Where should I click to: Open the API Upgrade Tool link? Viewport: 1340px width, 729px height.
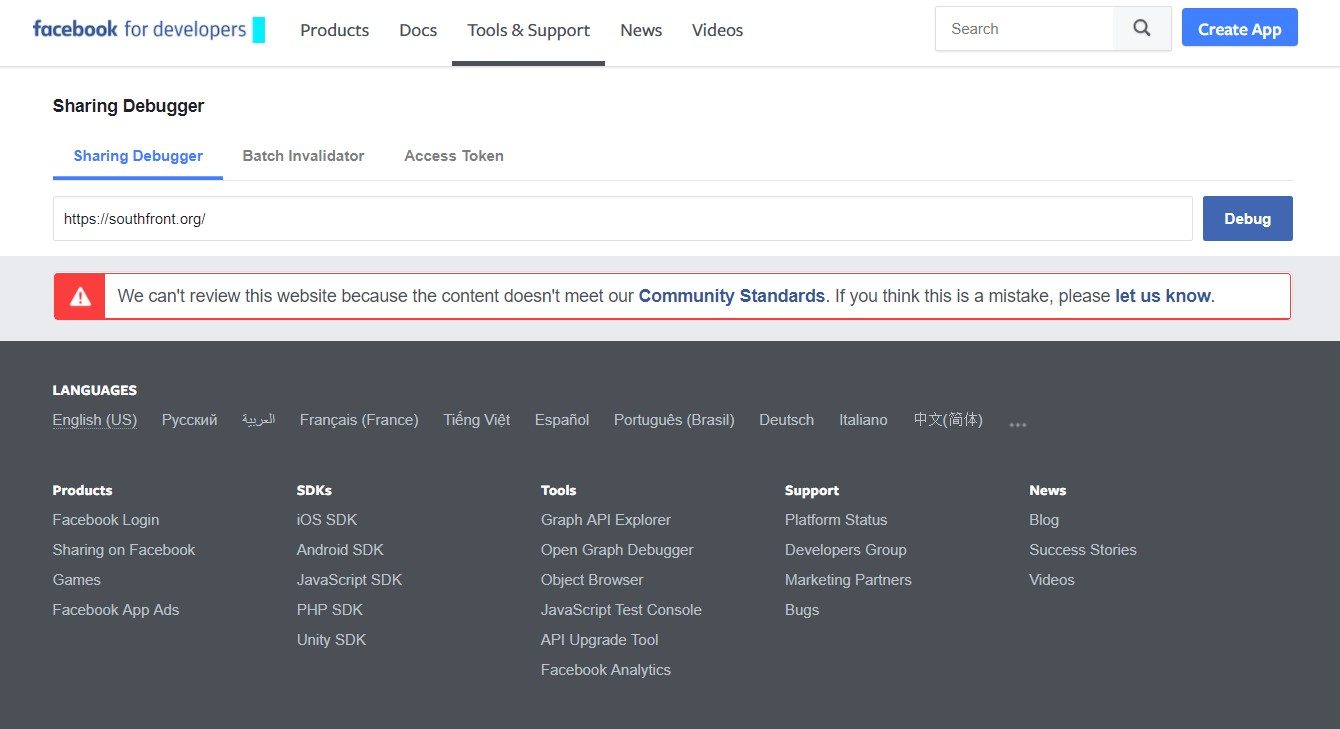coord(600,640)
